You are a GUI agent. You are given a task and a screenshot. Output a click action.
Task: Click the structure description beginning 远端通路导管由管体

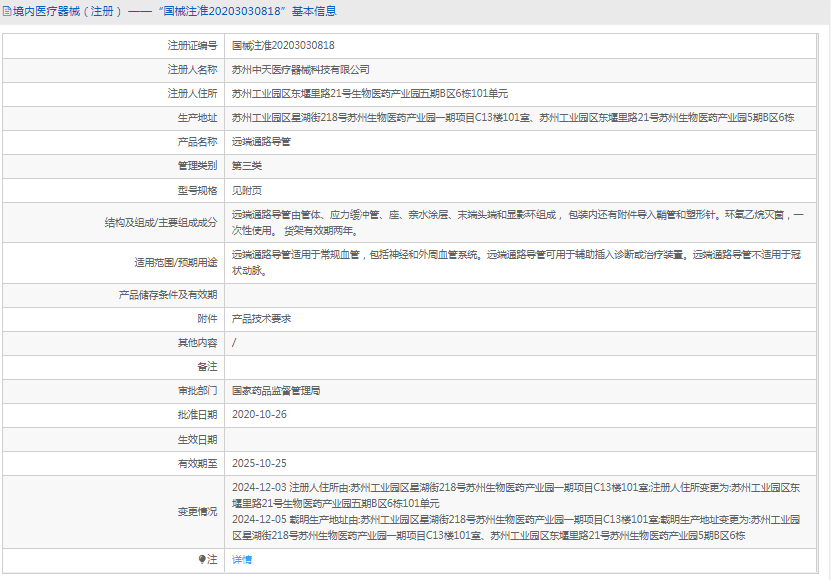(518, 223)
